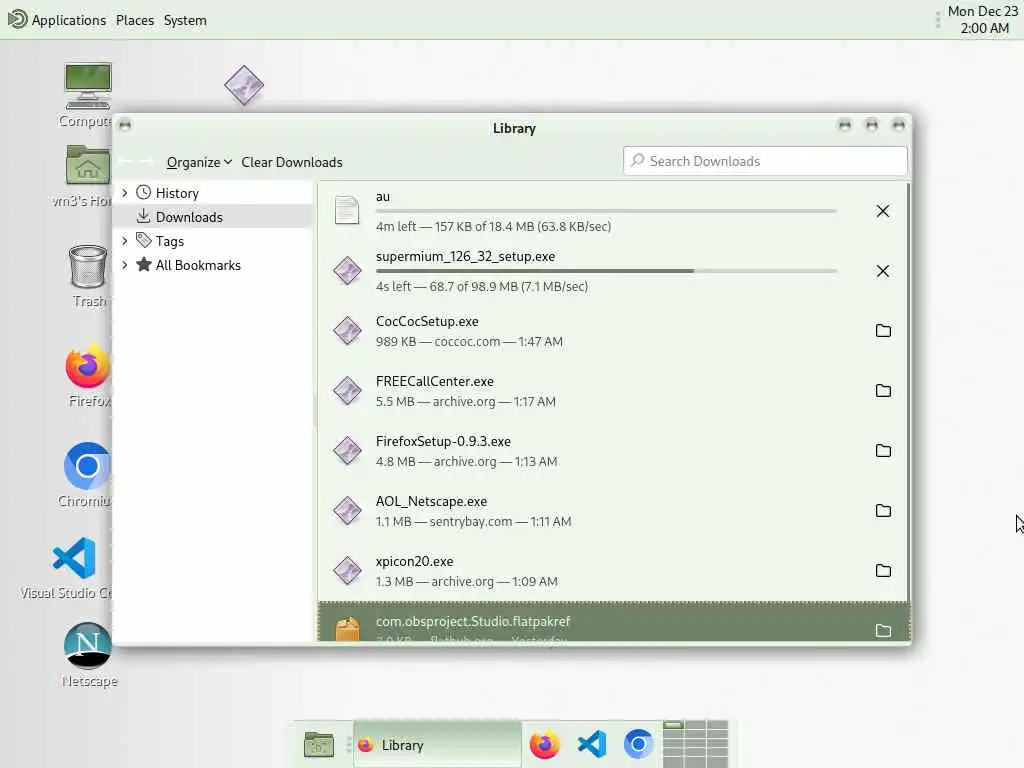Select the com.obsproject.Studio.flatpakref file name

[473, 622]
